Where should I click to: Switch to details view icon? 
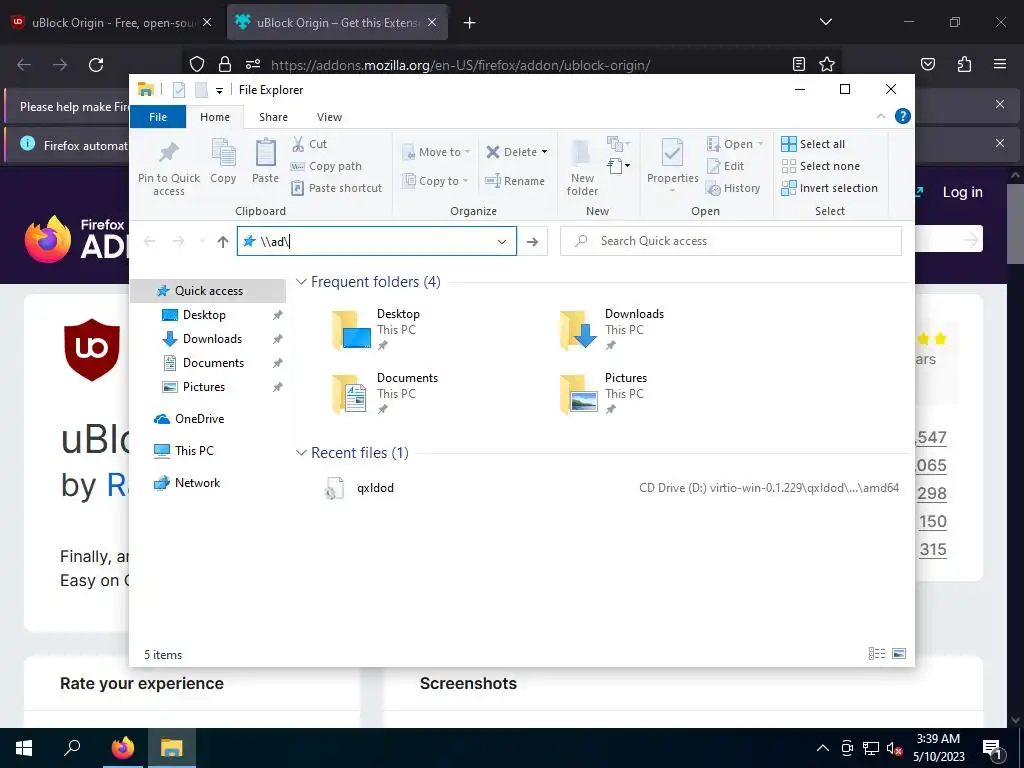click(x=877, y=654)
